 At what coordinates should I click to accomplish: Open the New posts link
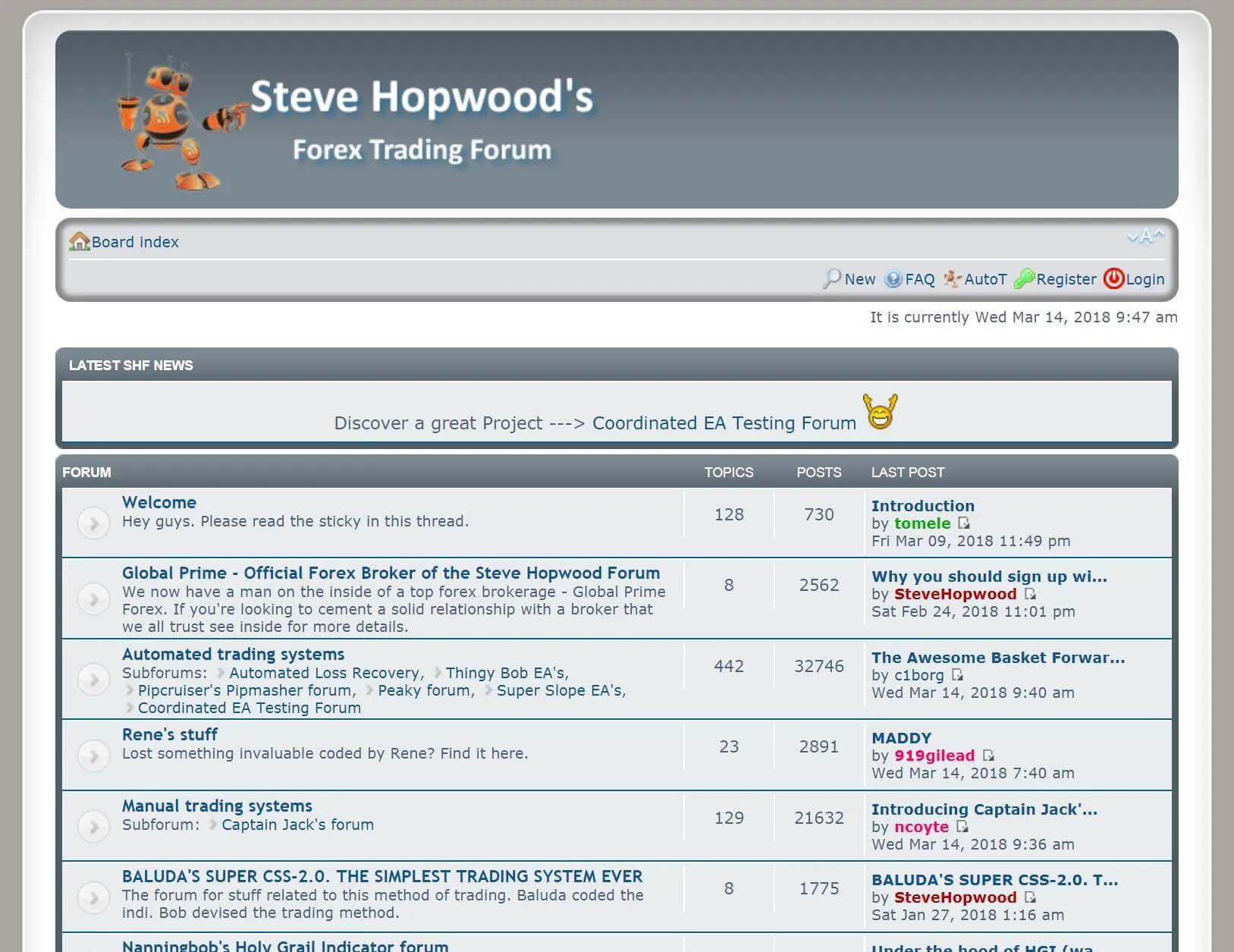[860, 279]
